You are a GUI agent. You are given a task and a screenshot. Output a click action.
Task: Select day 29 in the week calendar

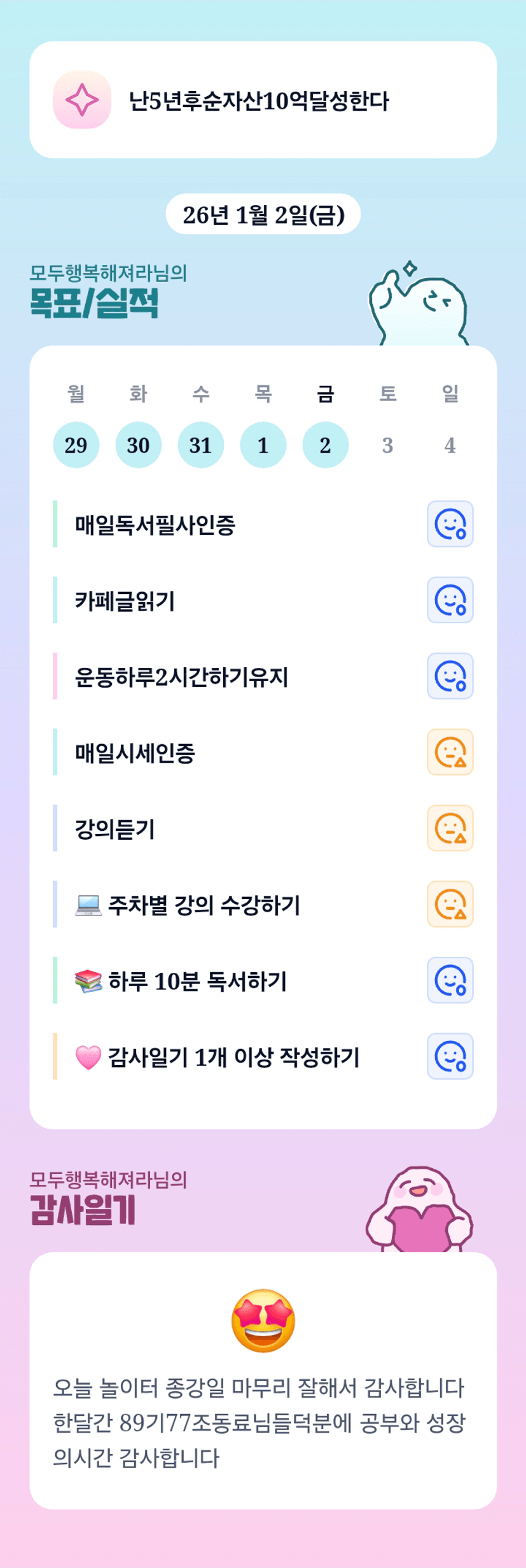(76, 445)
